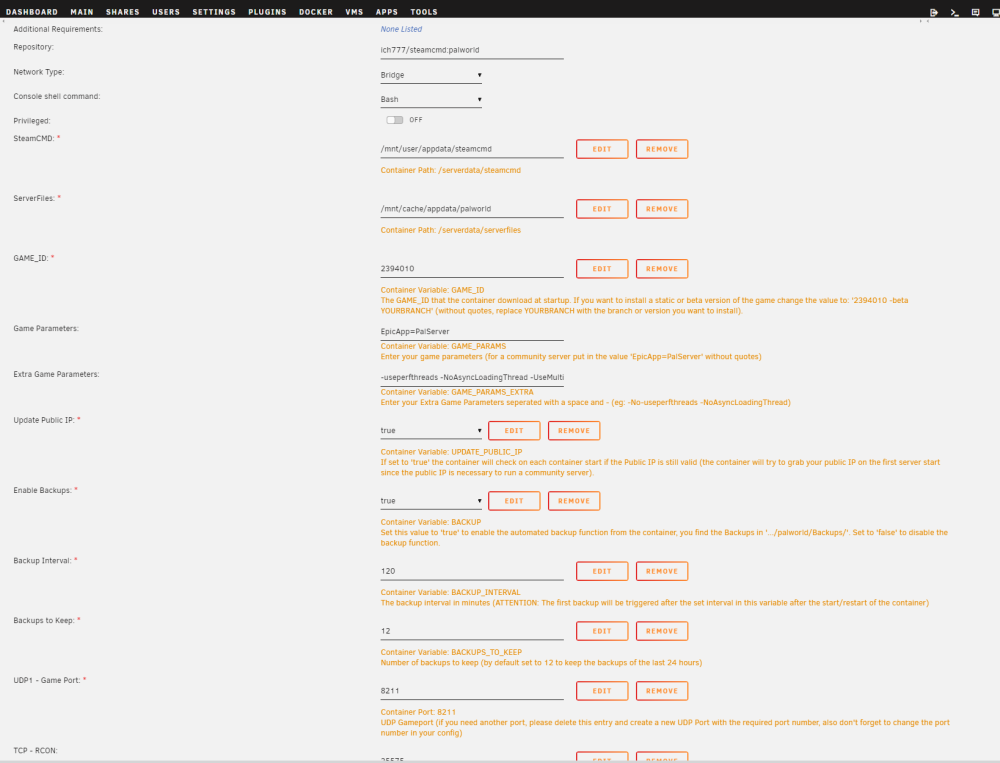Click 'Container Port: 8211' text
This screenshot has width=1000, height=763.
[418, 713]
